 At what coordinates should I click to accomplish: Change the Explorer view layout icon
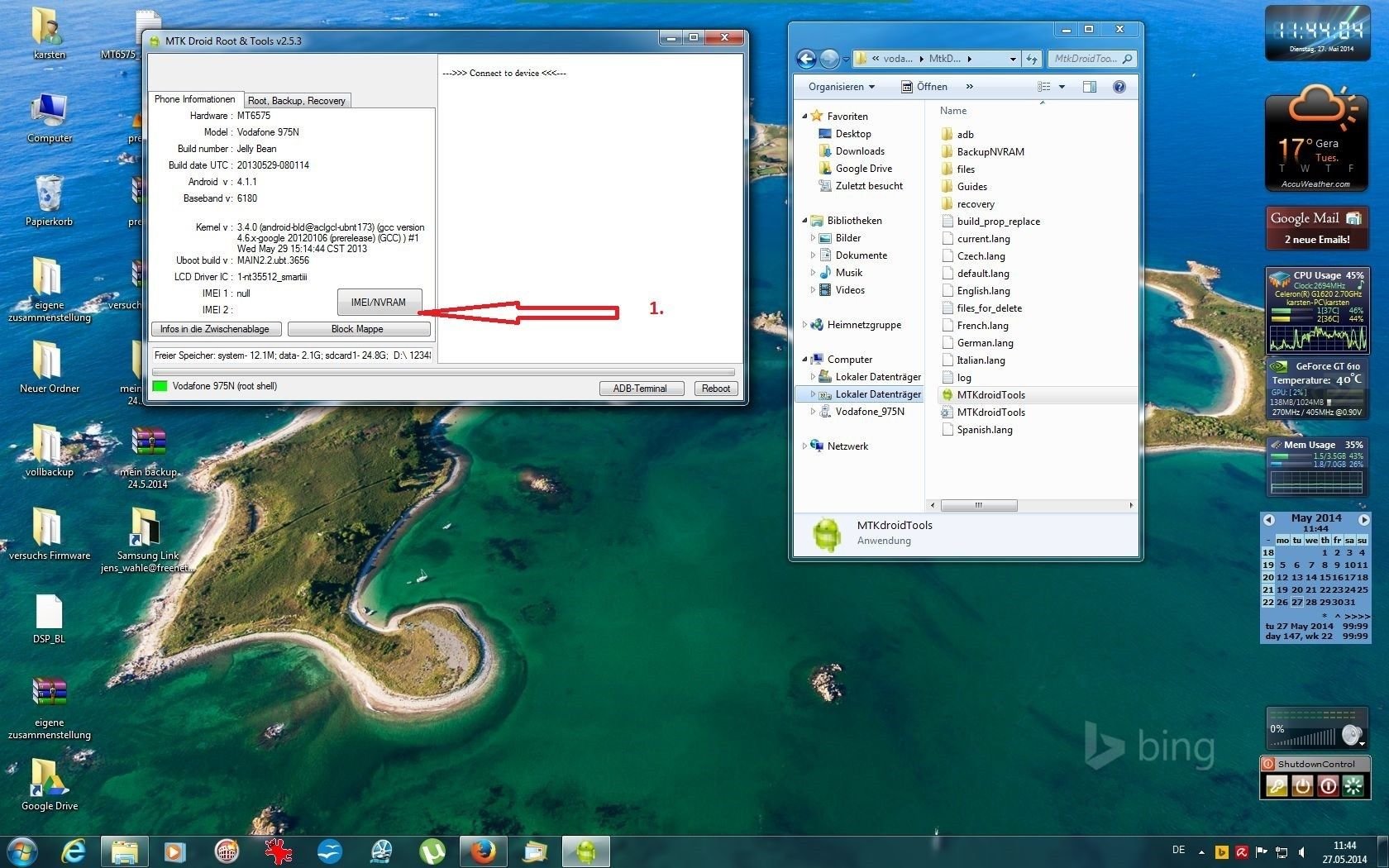pos(1044,87)
